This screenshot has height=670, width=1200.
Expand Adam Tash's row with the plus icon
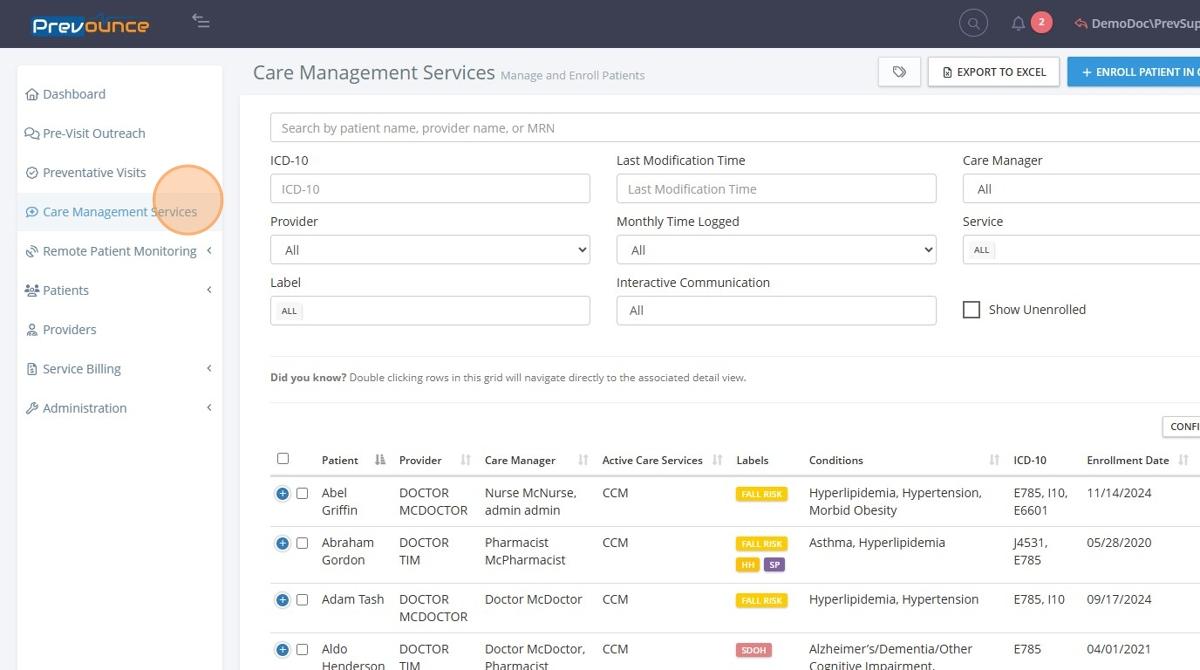coord(282,600)
